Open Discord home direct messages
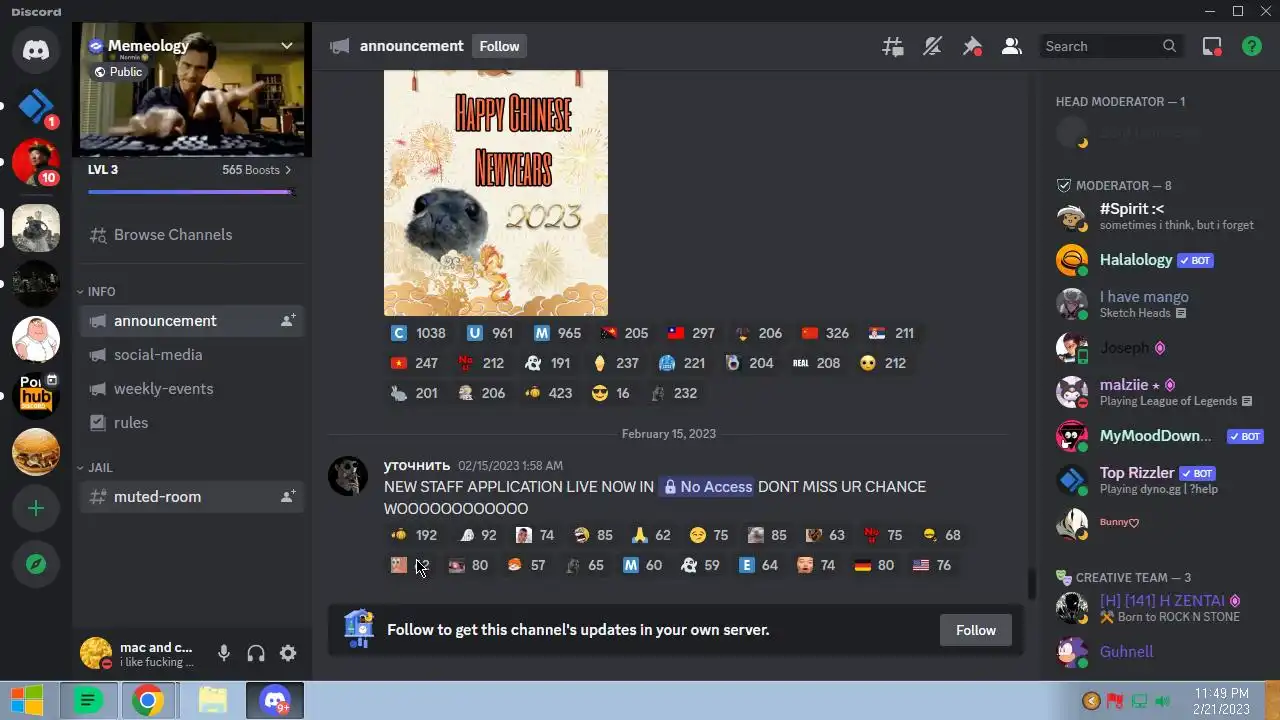Image resolution: width=1280 pixels, height=720 pixels. click(x=36, y=48)
